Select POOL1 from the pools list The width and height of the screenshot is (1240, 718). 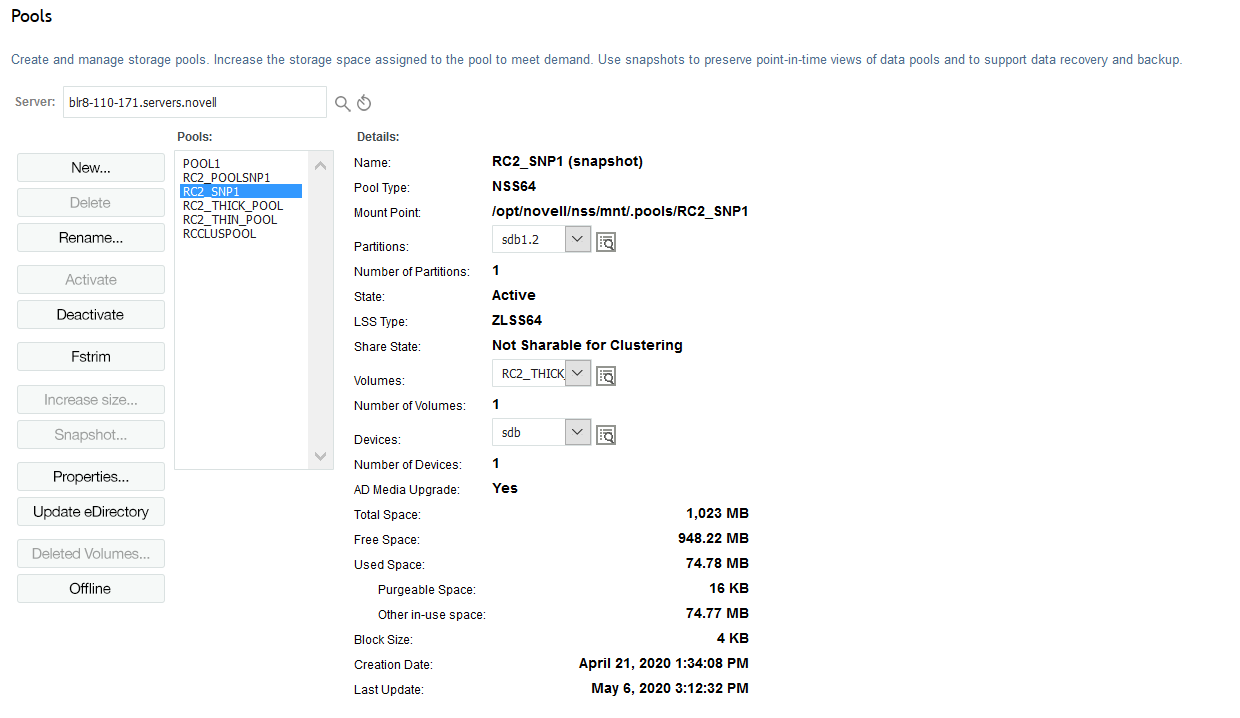click(201, 163)
